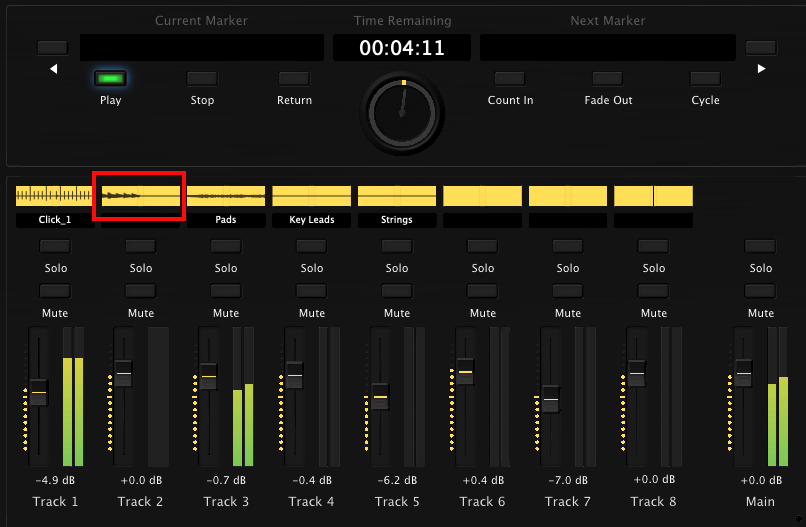Click the -7.0 dB level value
Screen dimensions: 806x527
(x=567, y=480)
